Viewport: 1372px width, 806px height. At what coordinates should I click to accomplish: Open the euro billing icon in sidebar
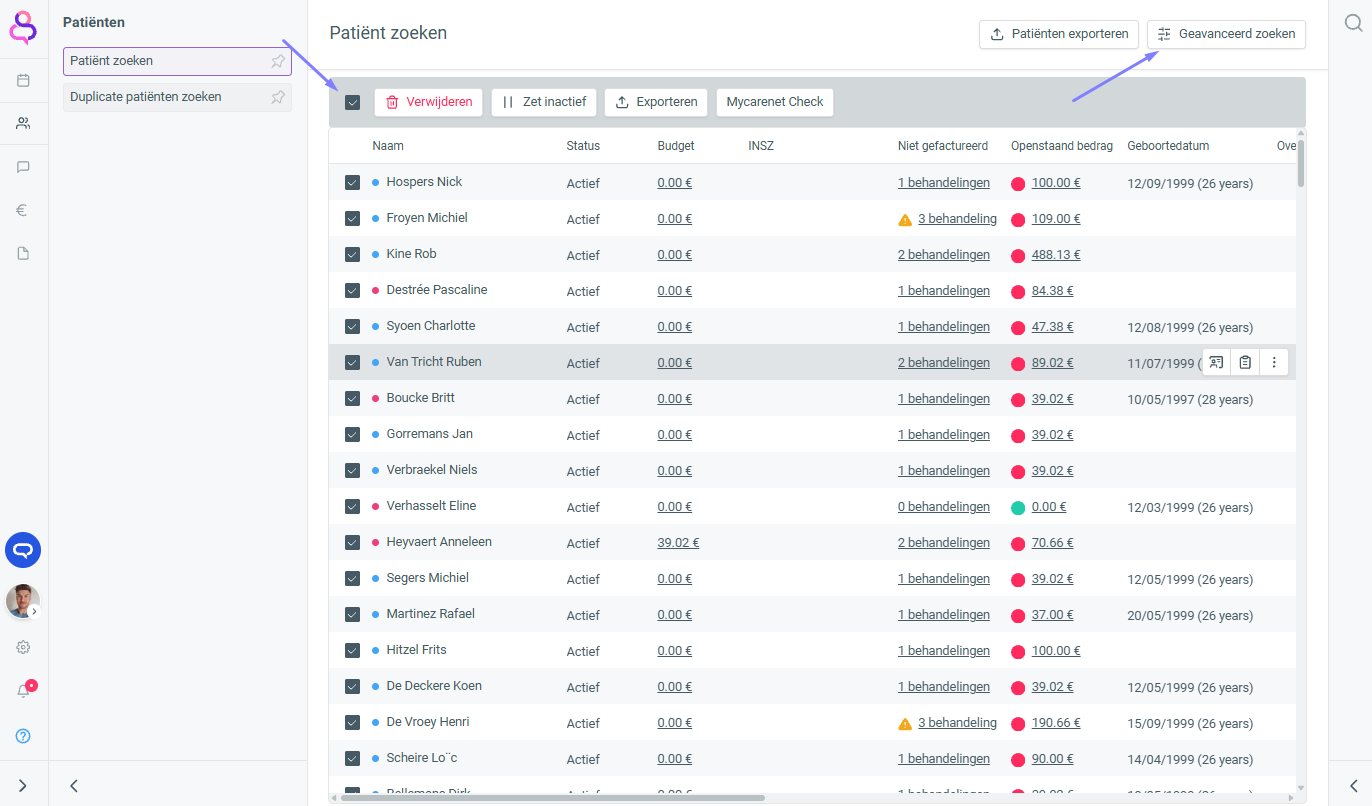(23, 210)
